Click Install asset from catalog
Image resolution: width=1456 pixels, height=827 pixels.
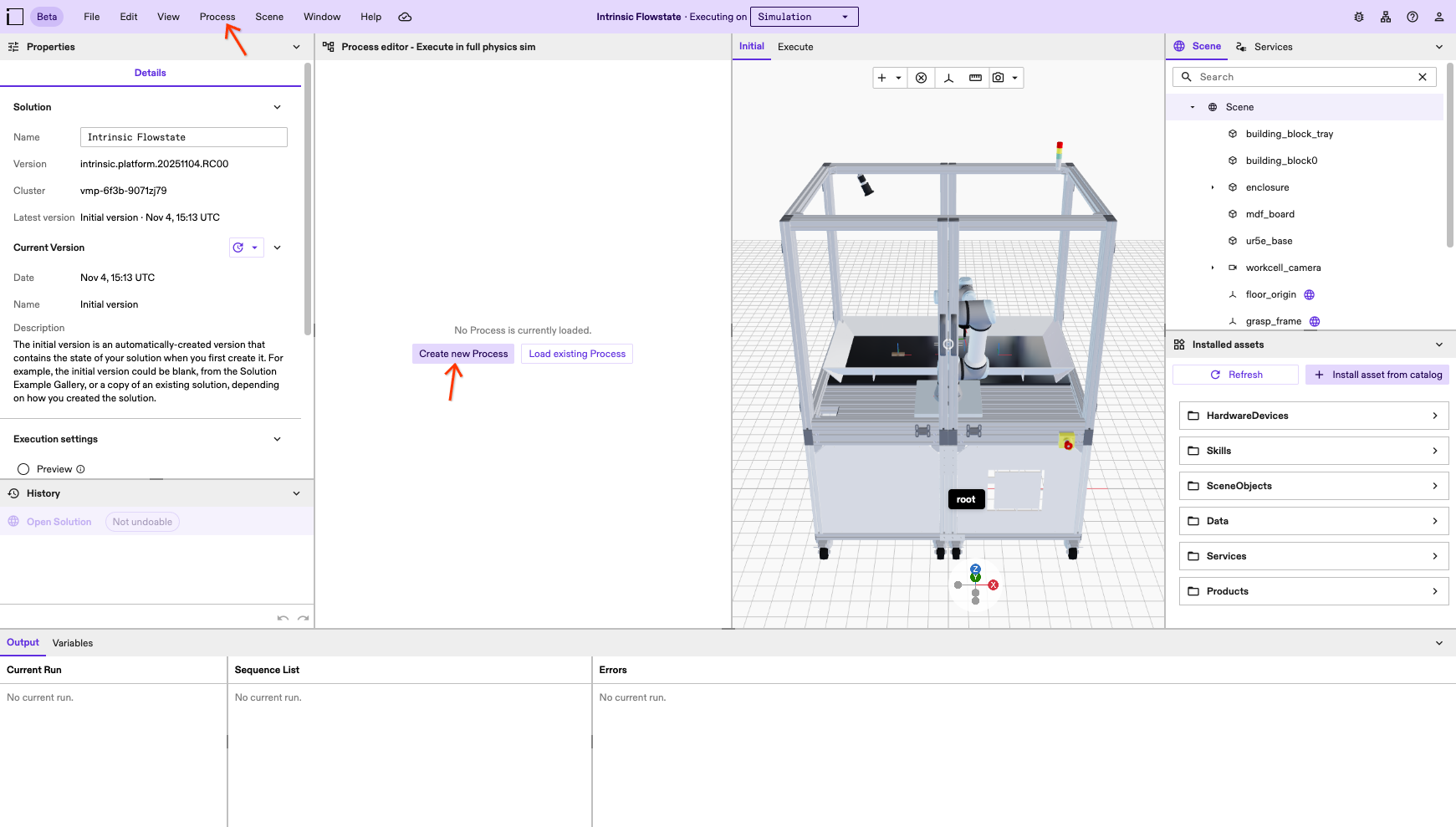click(x=1377, y=374)
